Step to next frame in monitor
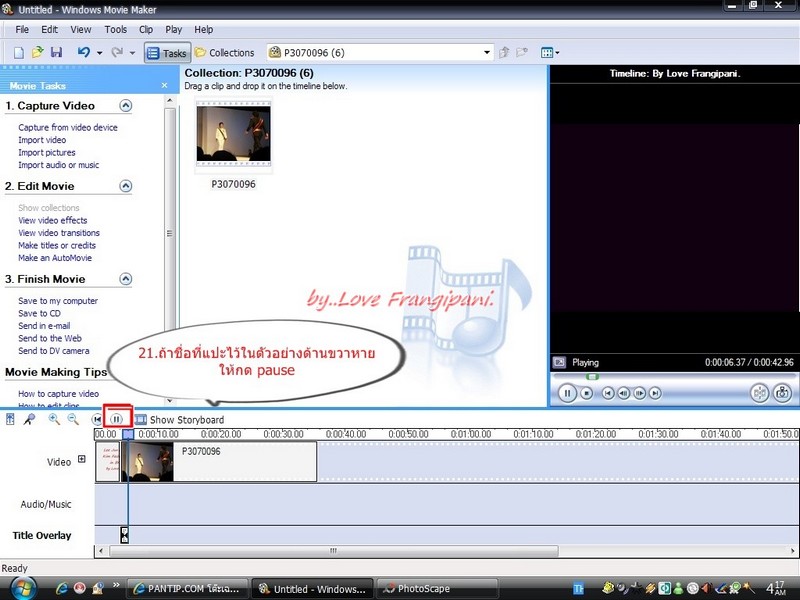The height and width of the screenshot is (600, 800). coord(639,393)
